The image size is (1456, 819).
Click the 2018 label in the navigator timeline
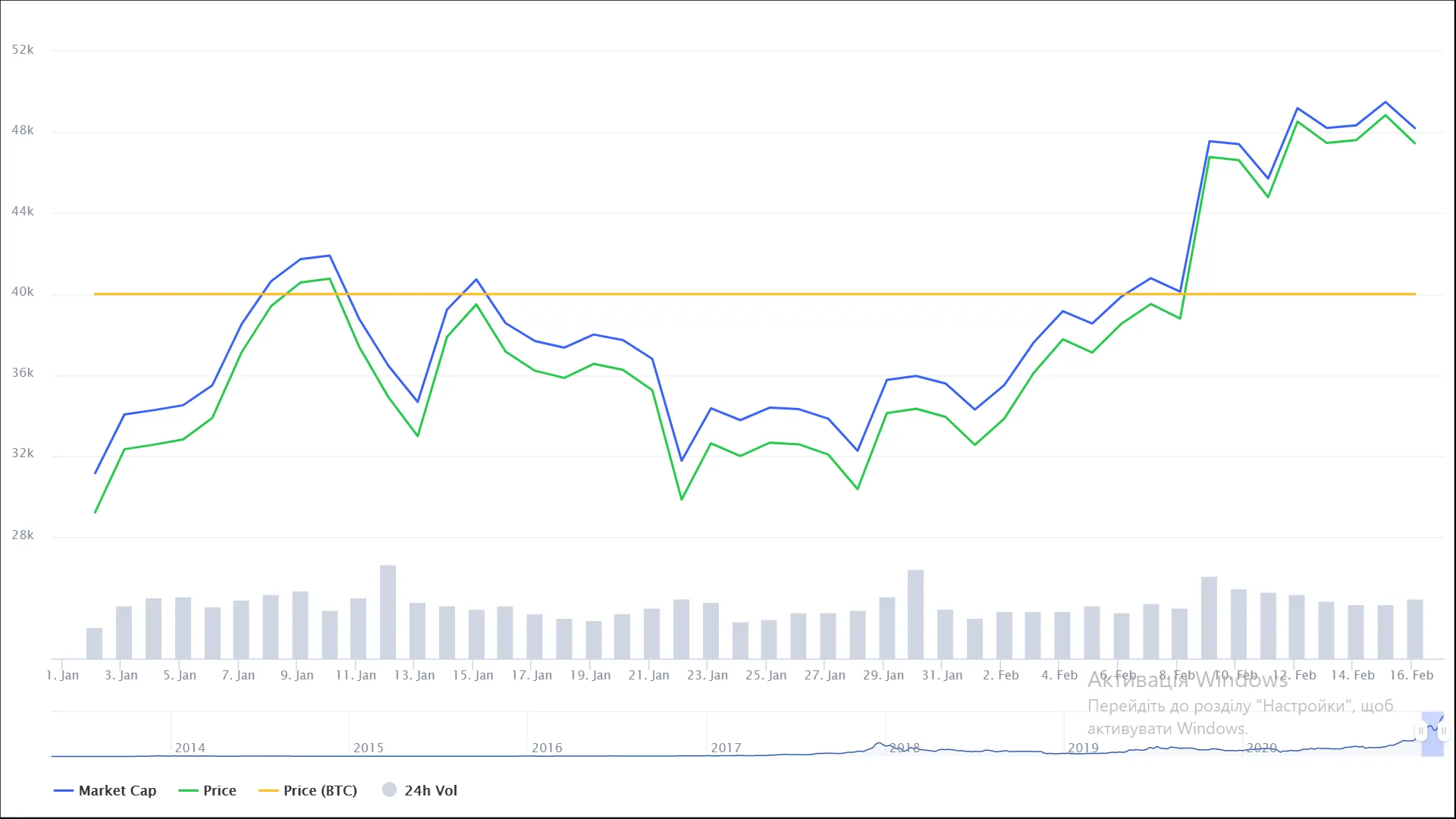pyautogui.click(x=905, y=748)
